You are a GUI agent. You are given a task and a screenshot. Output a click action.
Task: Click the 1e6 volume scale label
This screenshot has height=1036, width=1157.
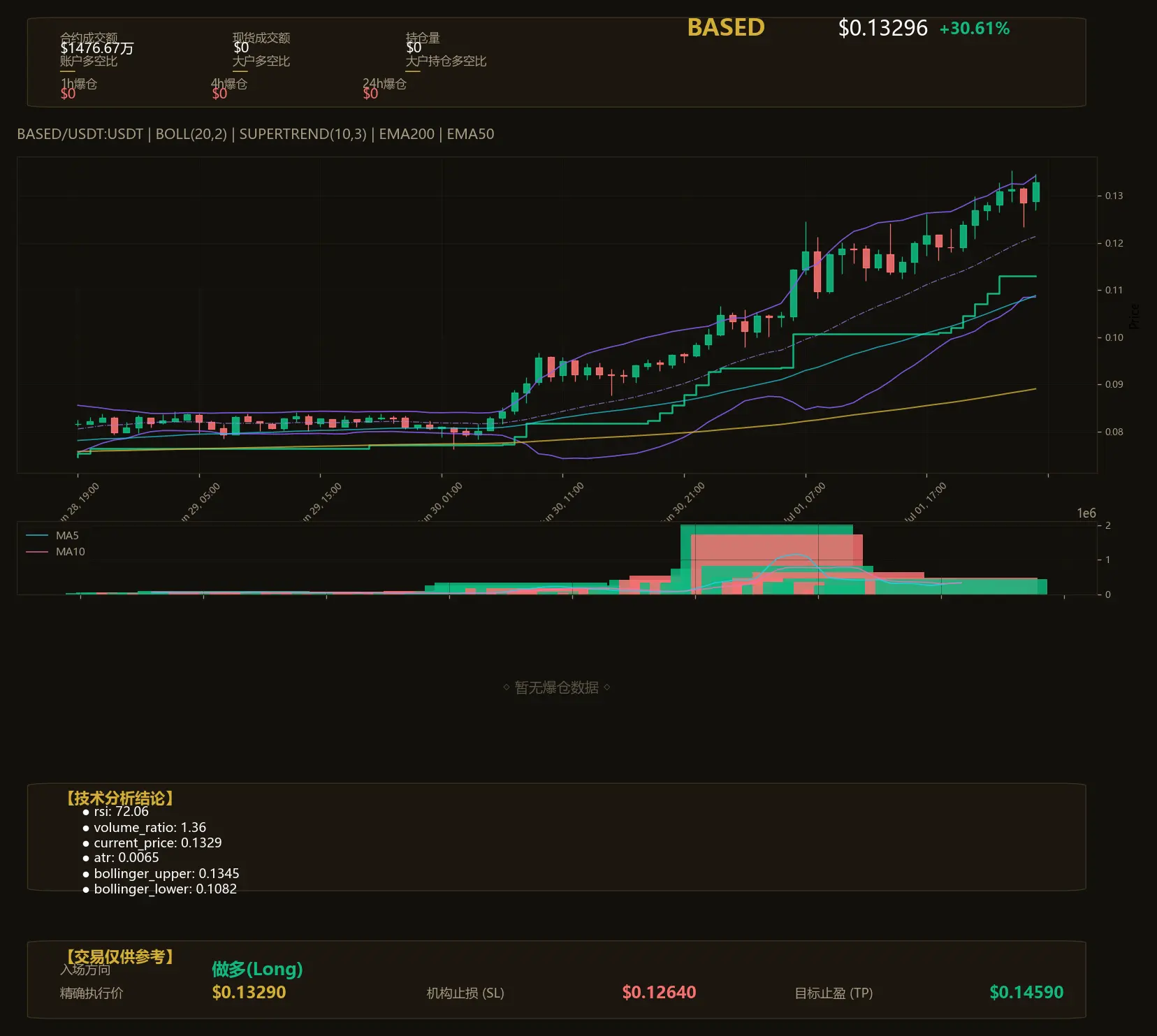1086,513
